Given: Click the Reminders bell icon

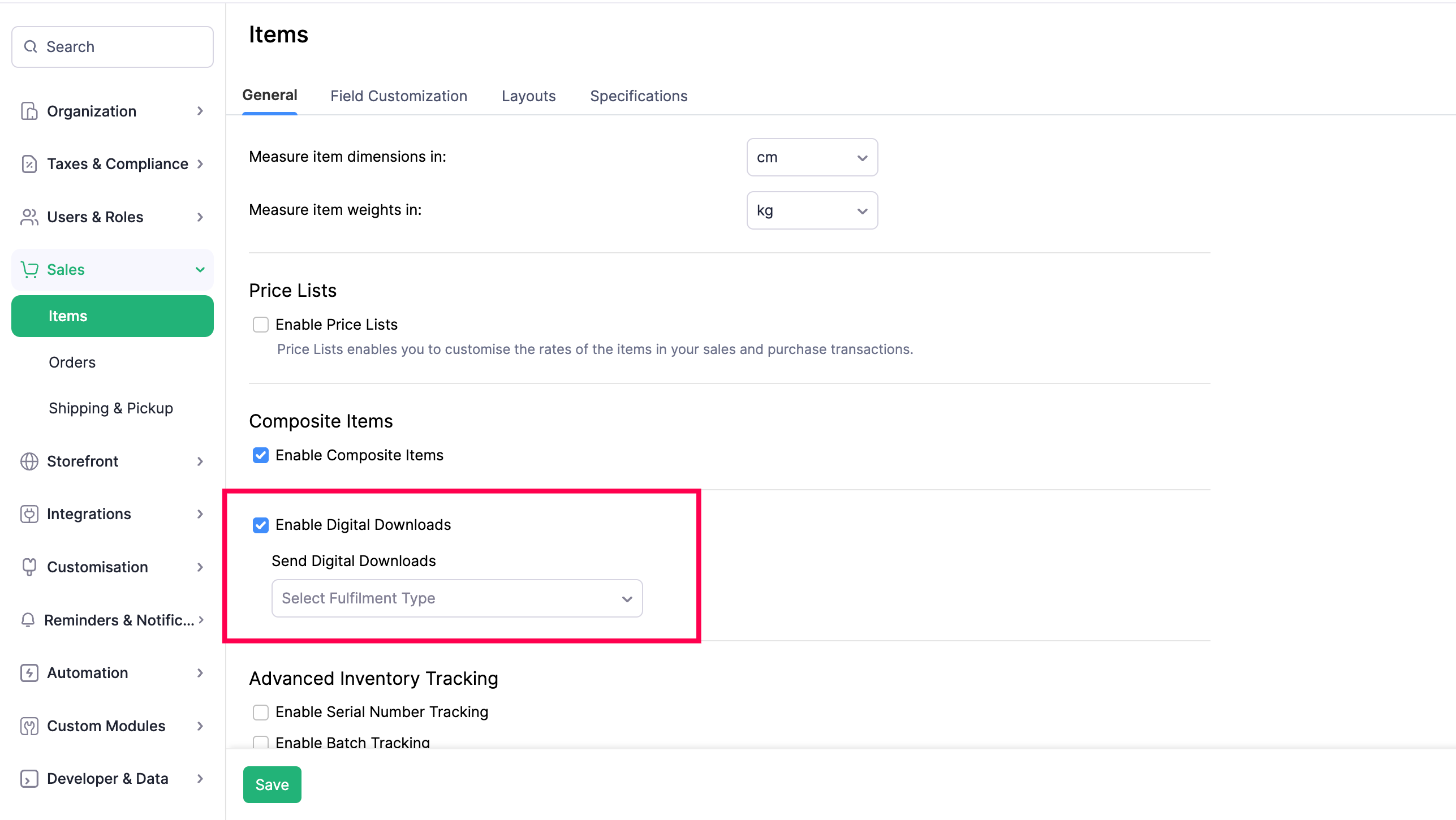Looking at the screenshot, I should 28,620.
